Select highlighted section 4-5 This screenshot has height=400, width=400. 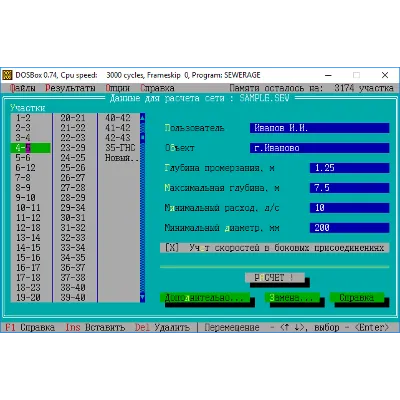[x=31, y=148]
